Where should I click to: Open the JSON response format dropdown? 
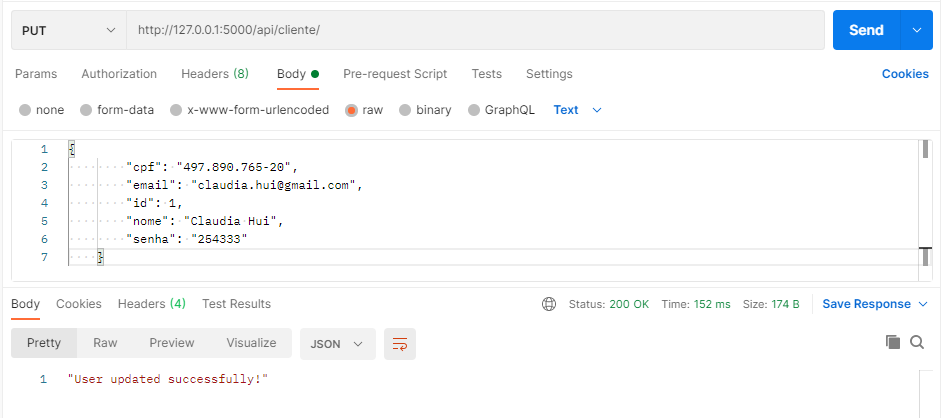click(338, 344)
